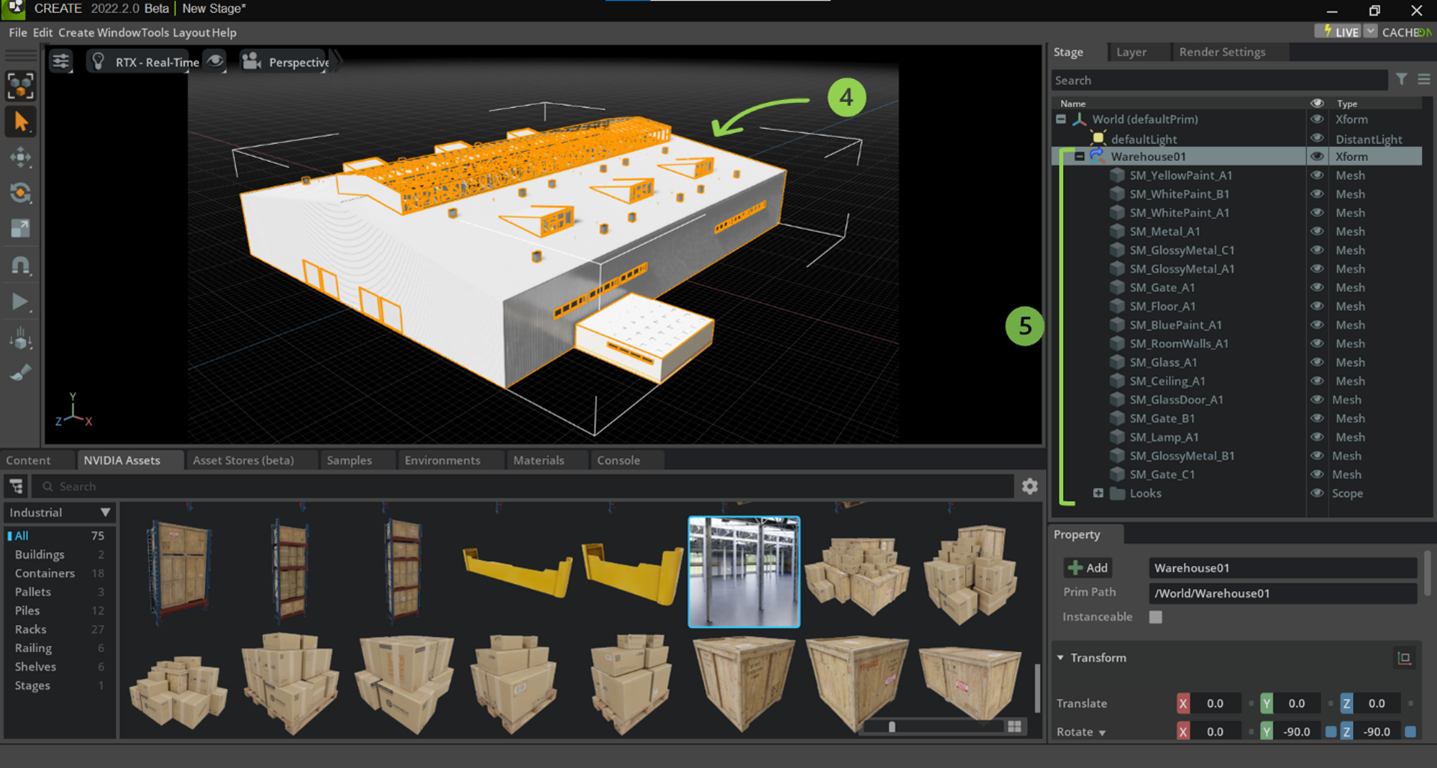Hide SM_Metal_A1 mesh
This screenshot has height=768, width=1437.
coord(1317,231)
